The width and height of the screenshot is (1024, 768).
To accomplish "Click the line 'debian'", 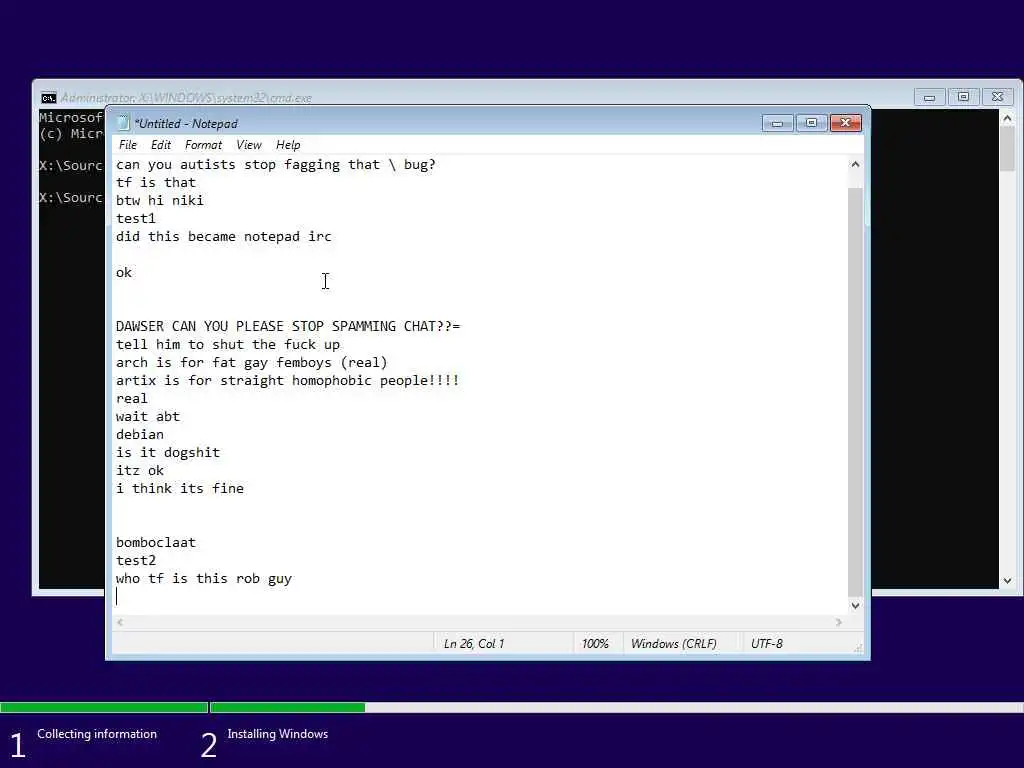I will point(140,434).
